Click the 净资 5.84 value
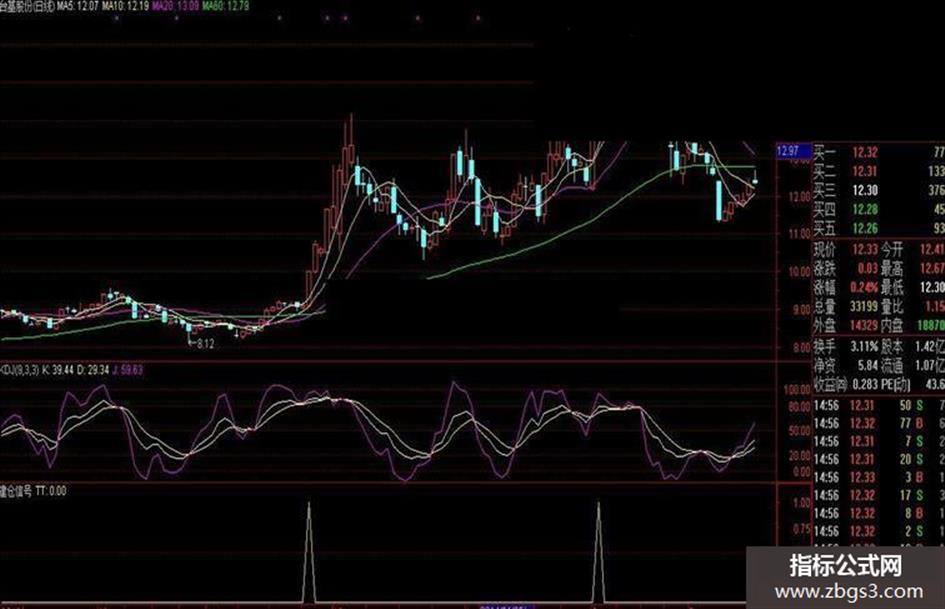 868,365
